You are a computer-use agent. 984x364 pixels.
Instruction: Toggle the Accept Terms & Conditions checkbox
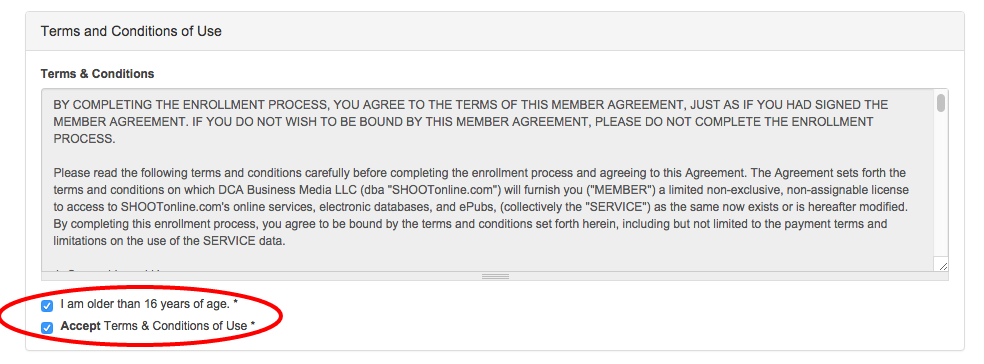click(x=46, y=327)
